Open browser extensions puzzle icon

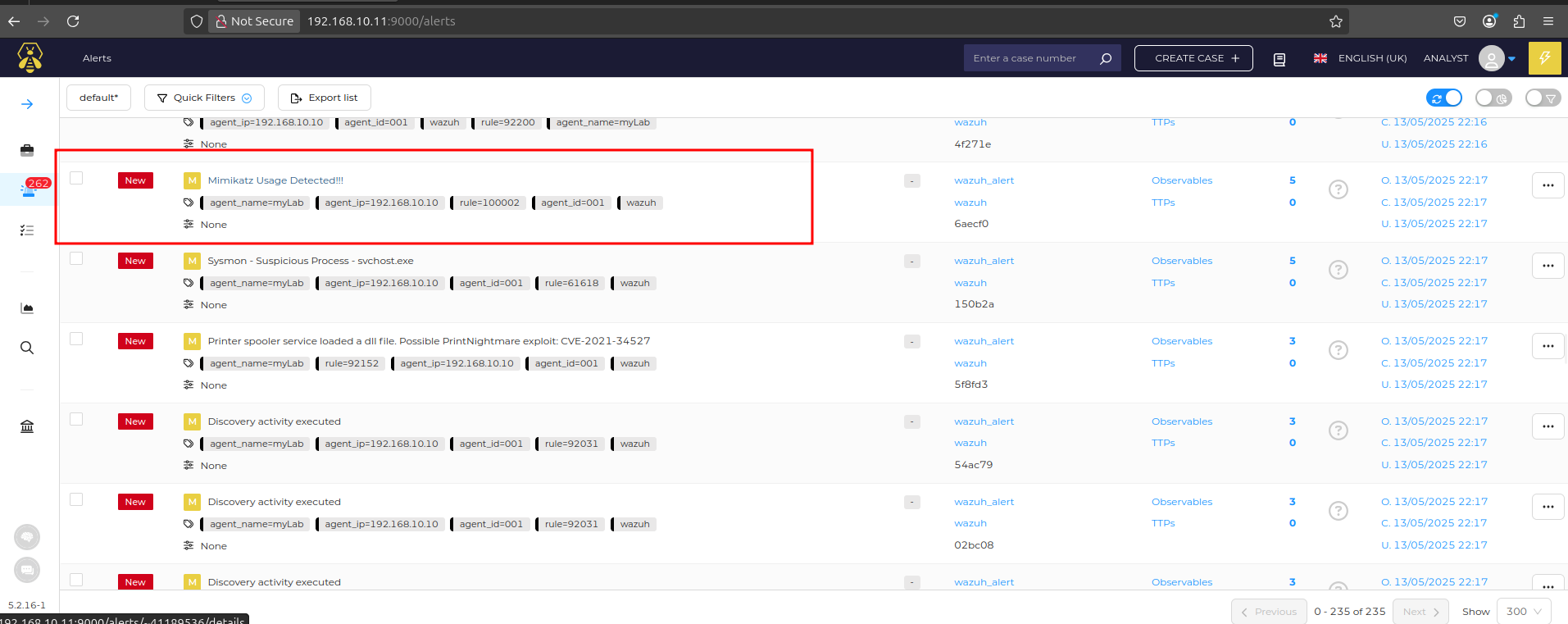(1519, 21)
